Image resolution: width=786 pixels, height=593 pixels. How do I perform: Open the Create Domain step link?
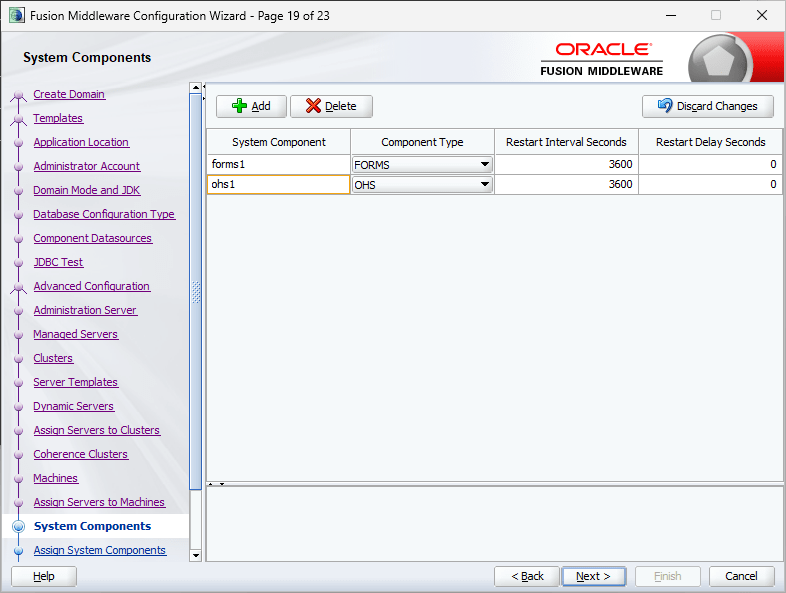coord(69,94)
